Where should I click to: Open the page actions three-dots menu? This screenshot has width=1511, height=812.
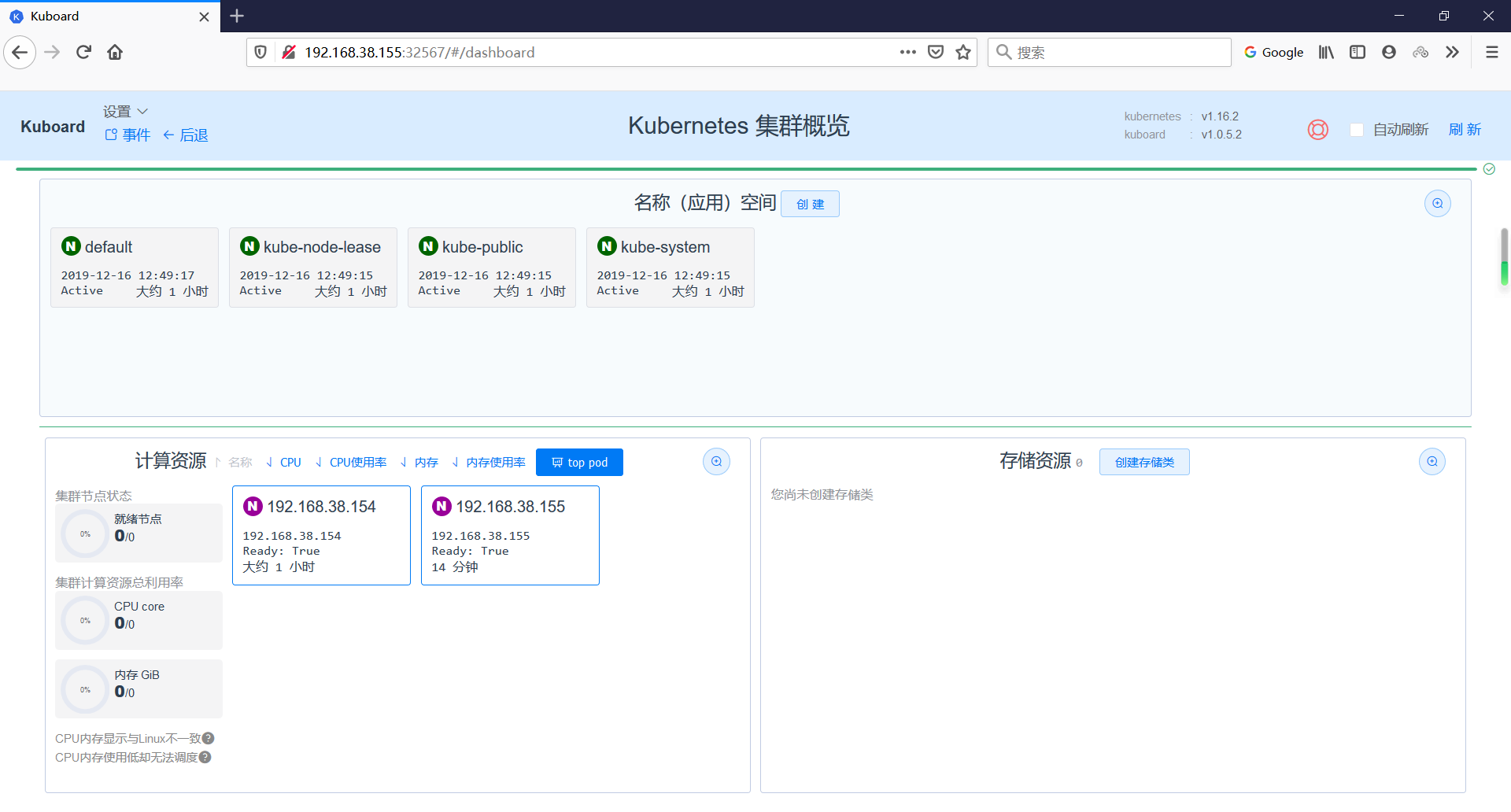(908, 53)
